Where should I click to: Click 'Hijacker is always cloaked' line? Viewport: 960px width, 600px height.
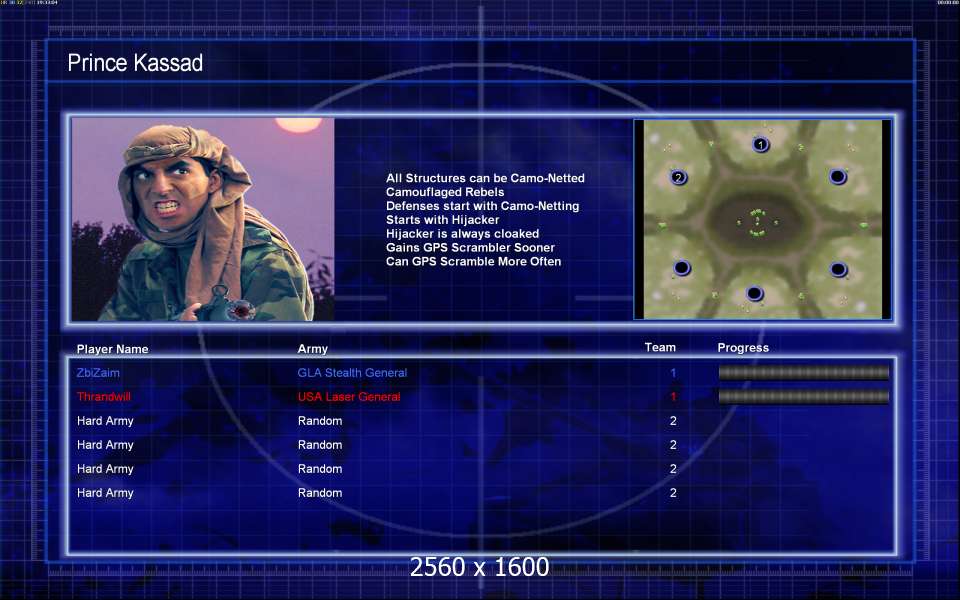point(462,234)
